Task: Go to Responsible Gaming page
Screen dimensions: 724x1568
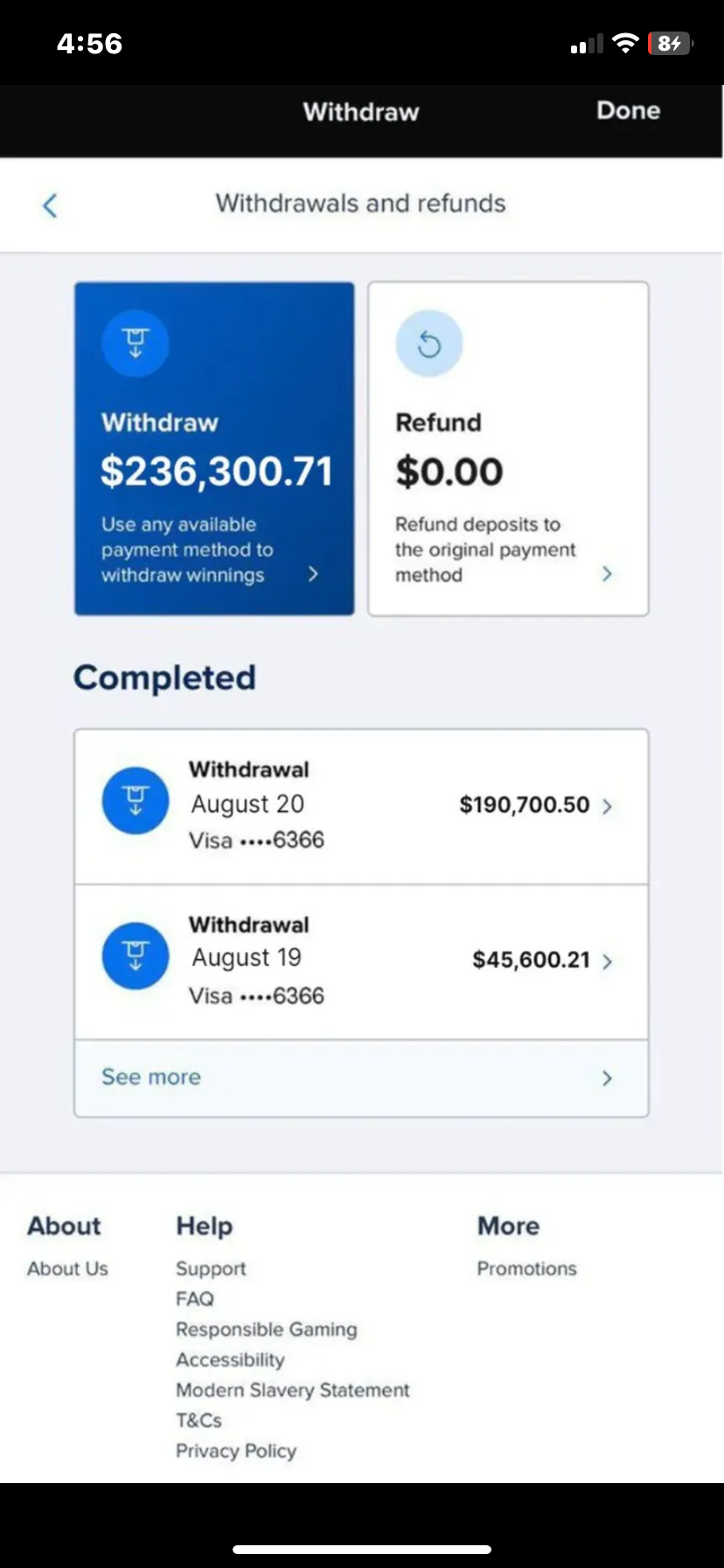Action: 267,1330
